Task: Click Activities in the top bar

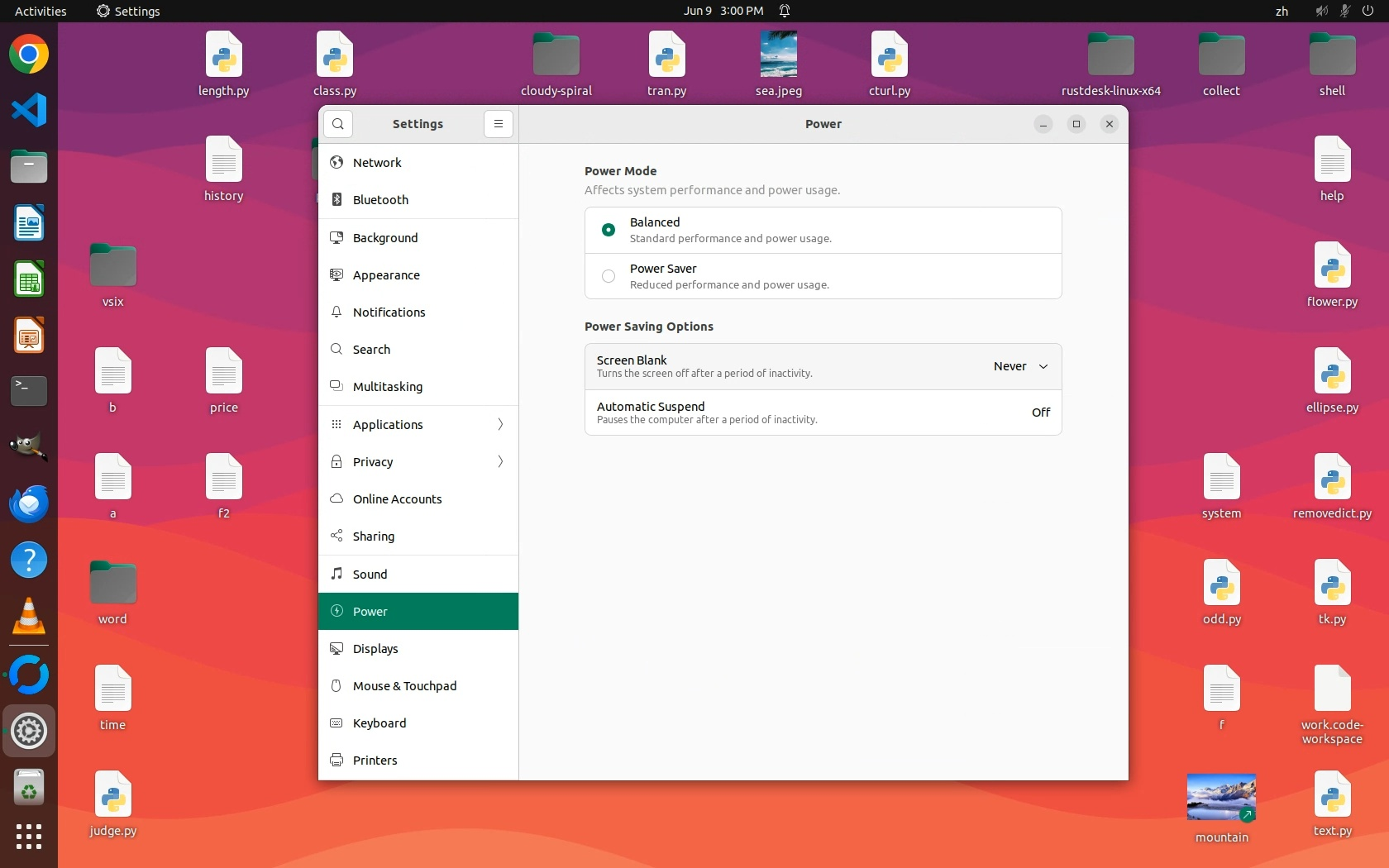Action: [x=41, y=11]
